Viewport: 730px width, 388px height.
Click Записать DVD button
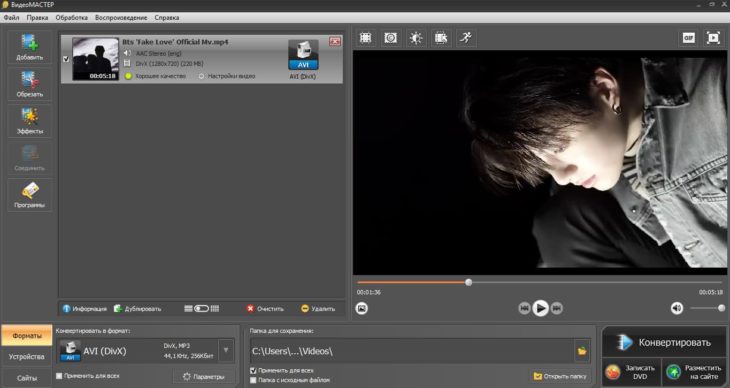point(631,372)
